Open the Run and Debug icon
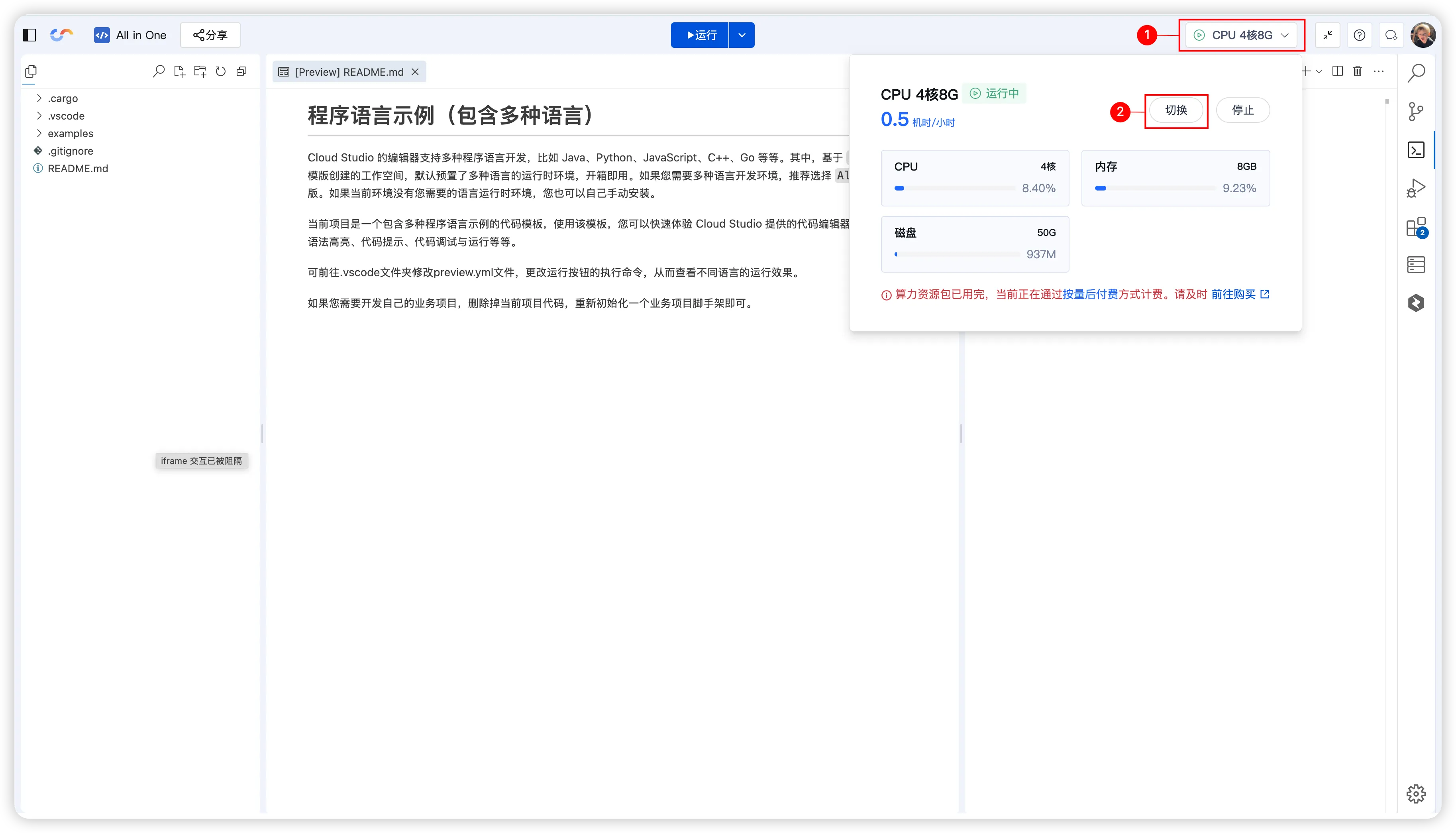 1416,188
